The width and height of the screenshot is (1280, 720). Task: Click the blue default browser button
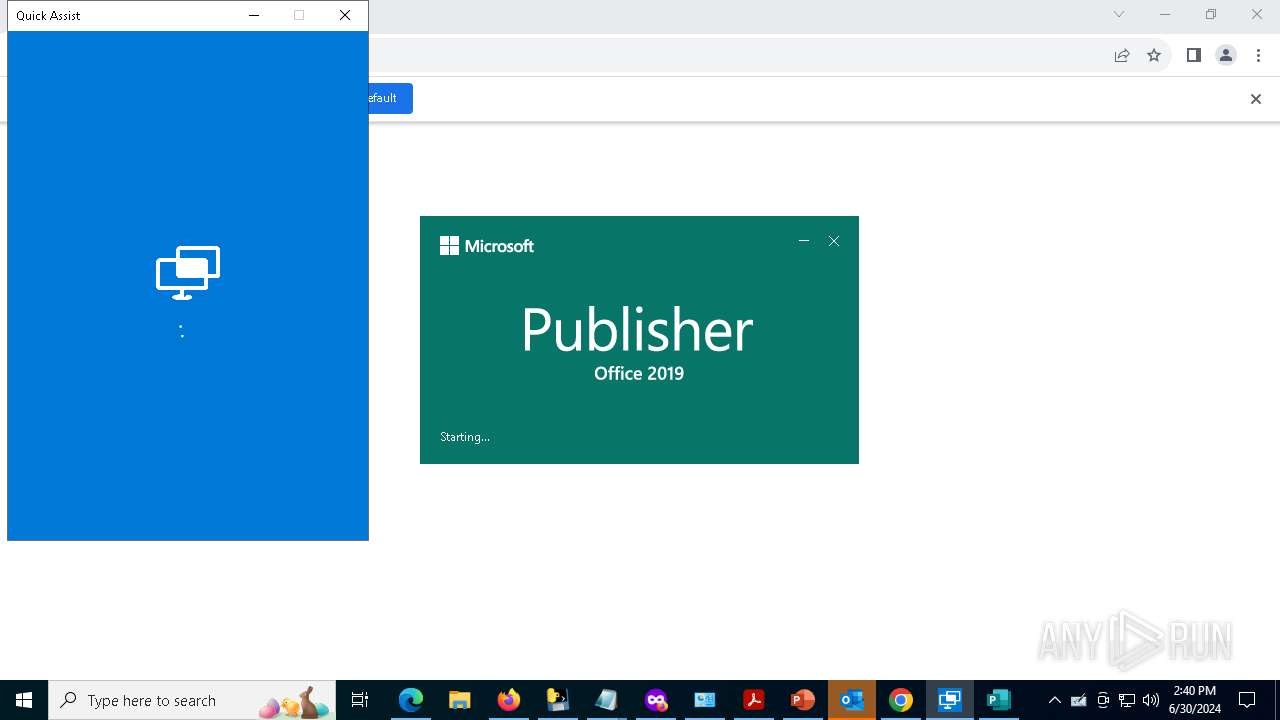[390, 98]
